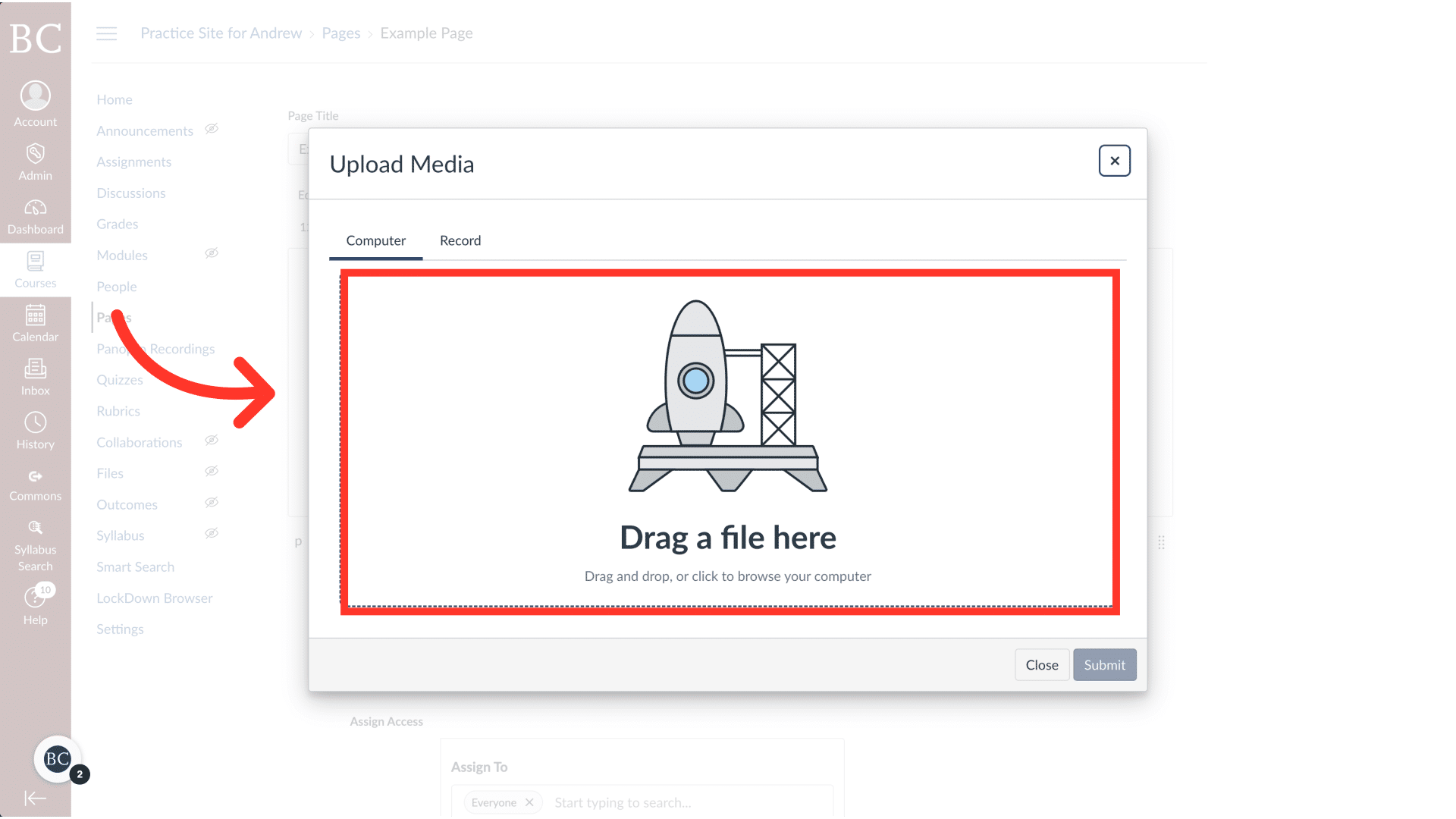Click the History clock icon

[35, 423]
